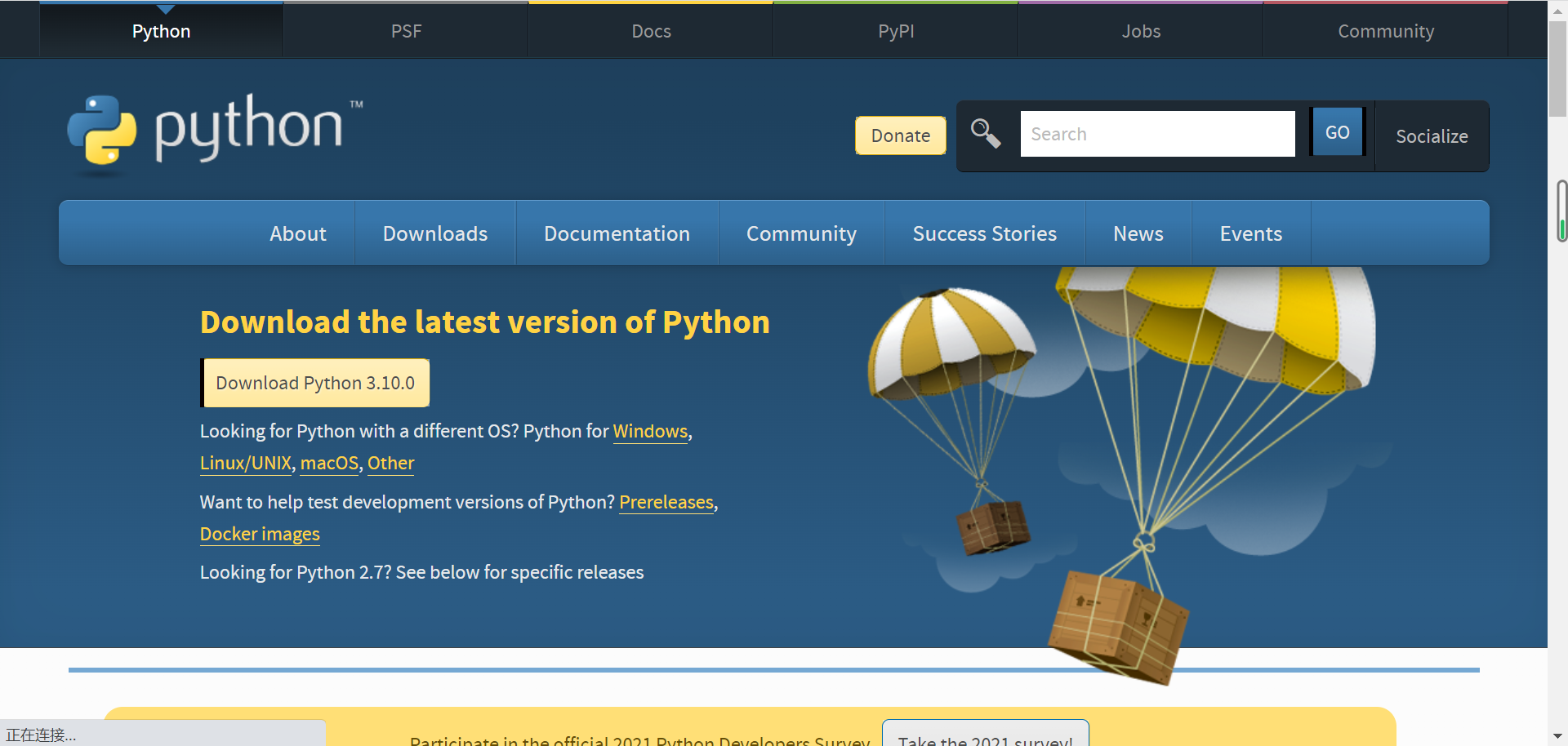This screenshot has height=746, width=1568.
Task: Switch to the PSF top tab
Action: pyautogui.click(x=406, y=31)
